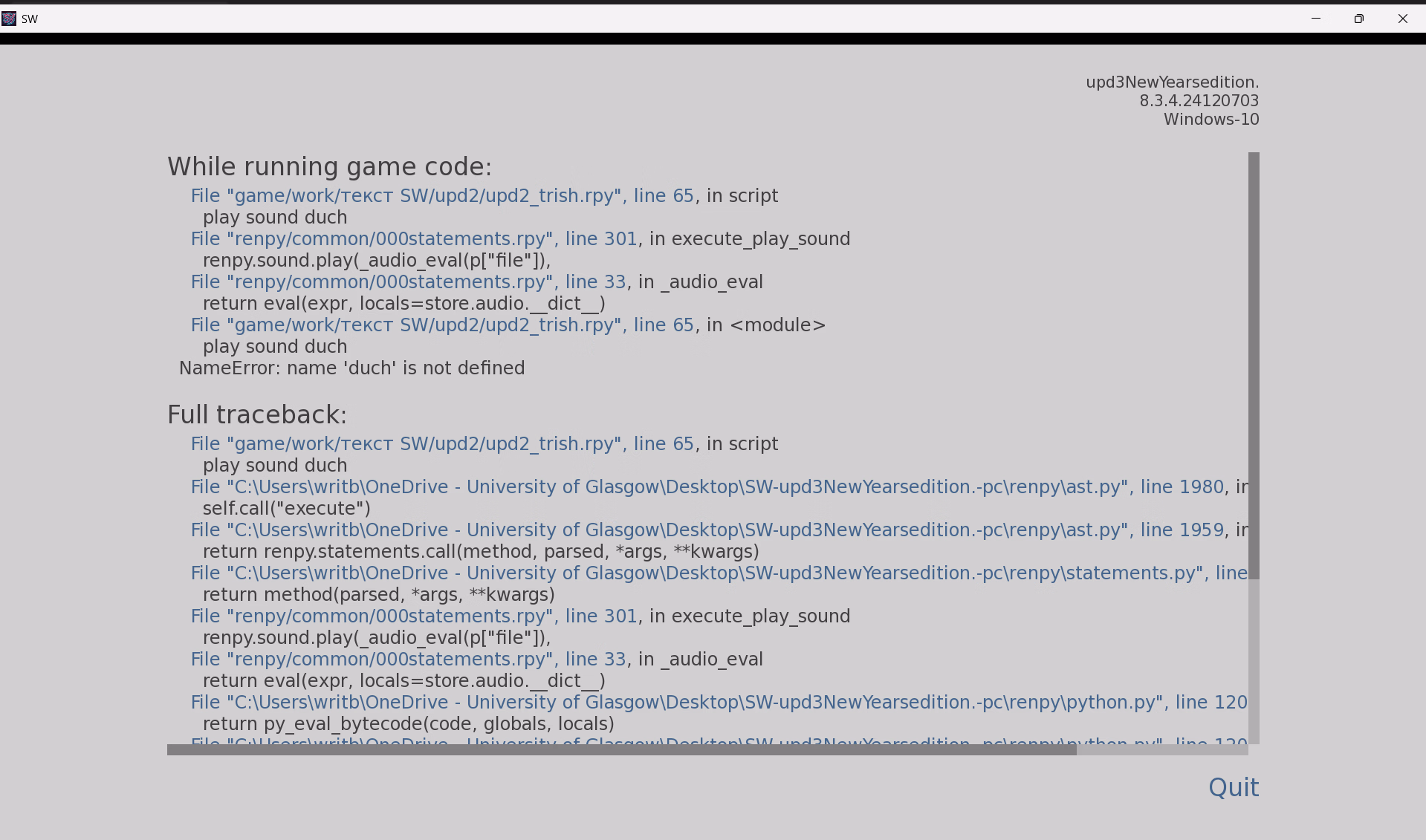Open 000statements.rpy line 301 link under game code

click(413, 238)
